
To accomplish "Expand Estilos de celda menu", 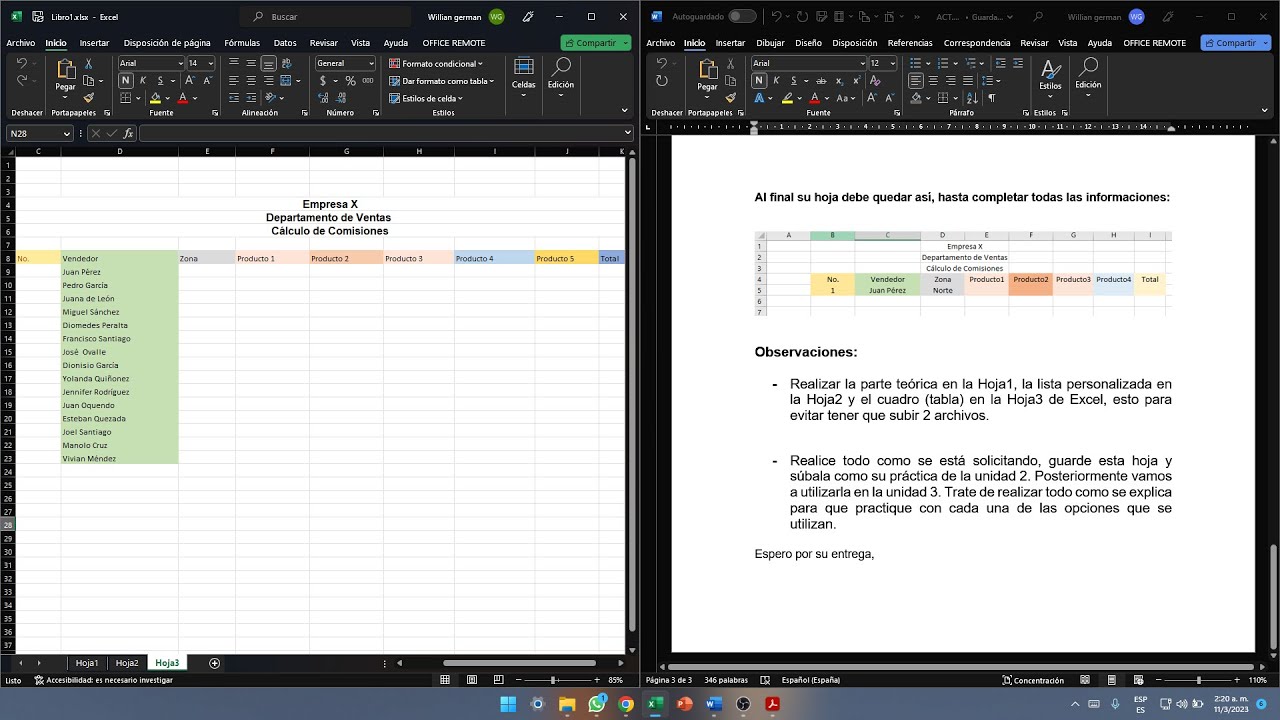I will 426,98.
